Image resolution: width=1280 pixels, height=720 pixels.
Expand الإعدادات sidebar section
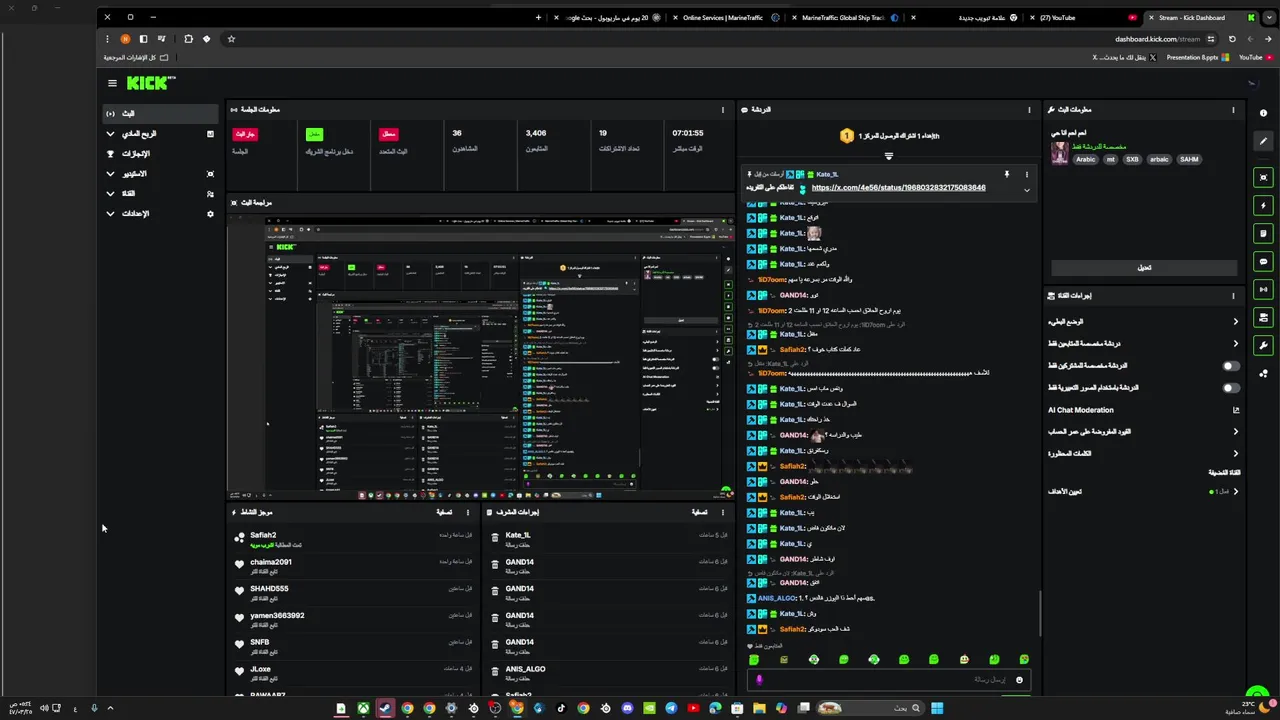coord(160,213)
